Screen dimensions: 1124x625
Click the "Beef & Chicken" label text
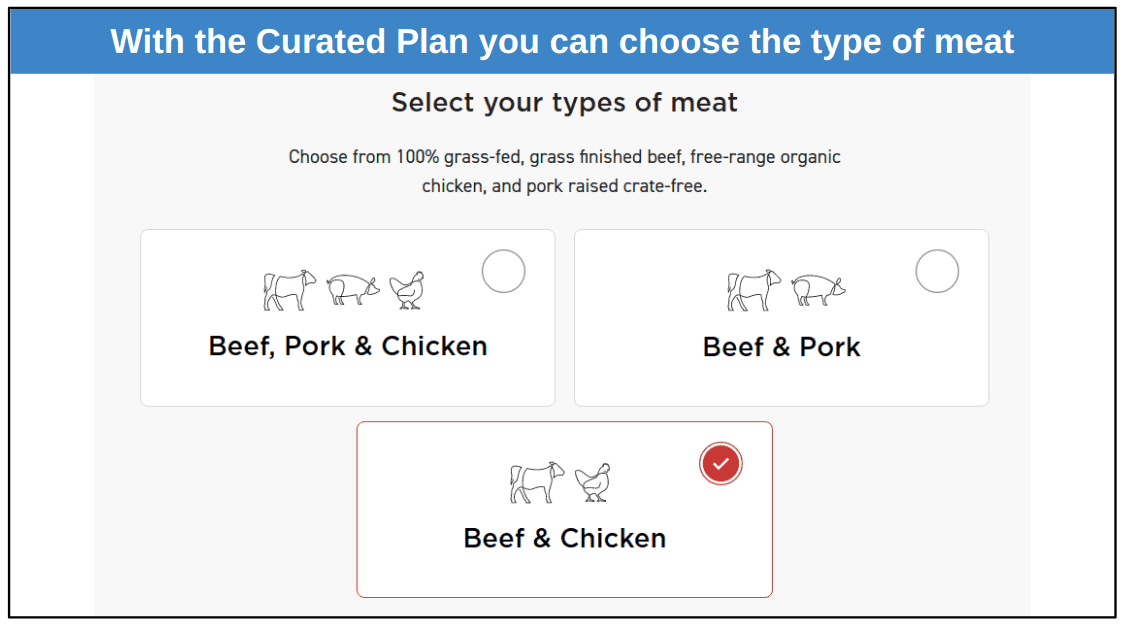click(565, 538)
